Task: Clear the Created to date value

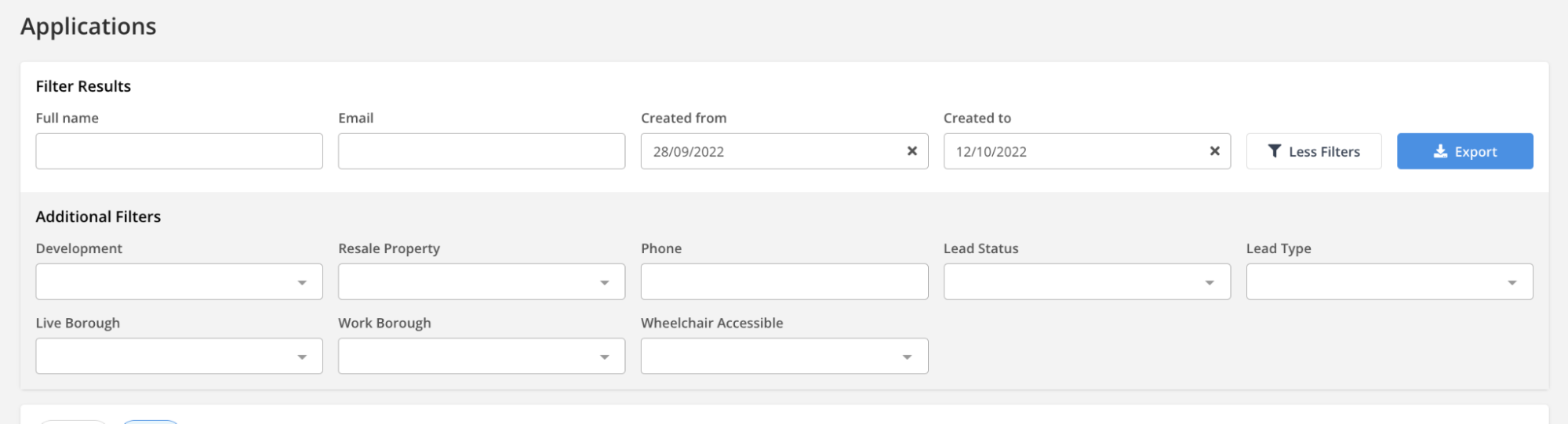Action: pos(1214,151)
